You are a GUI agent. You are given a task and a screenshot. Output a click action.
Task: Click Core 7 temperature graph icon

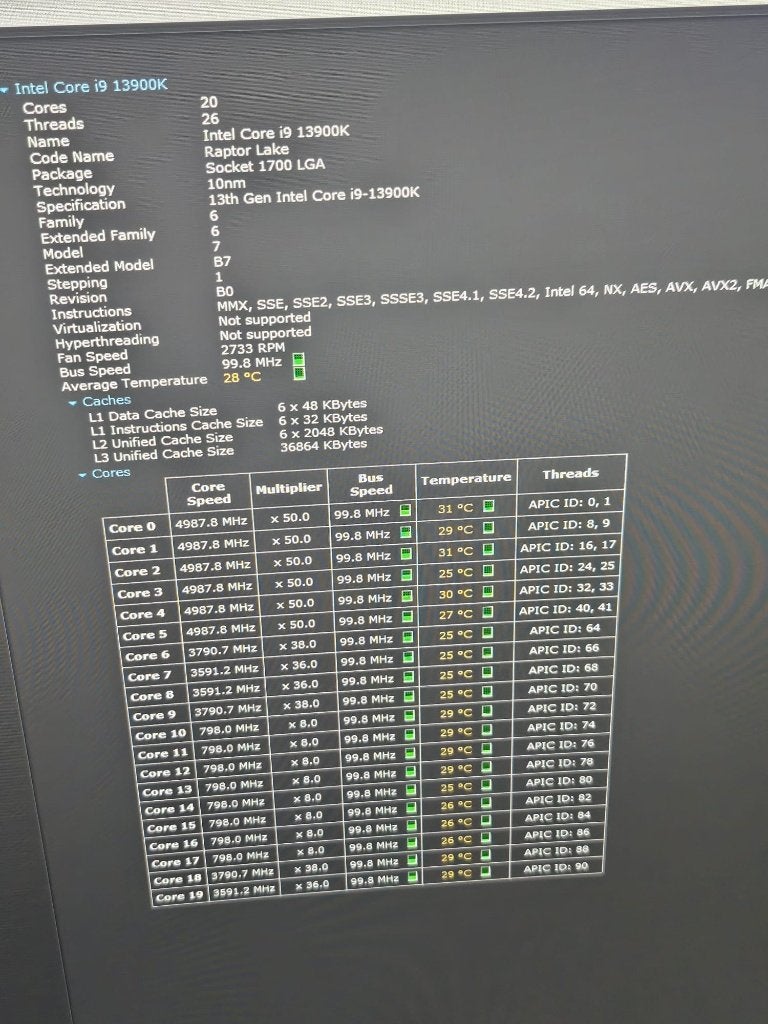click(487, 652)
